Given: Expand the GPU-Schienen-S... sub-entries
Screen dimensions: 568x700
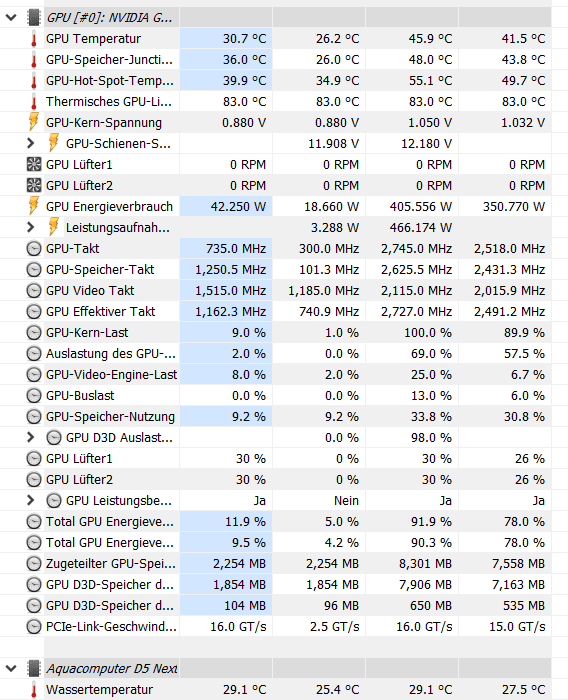Looking at the screenshot, I should pos(30,143).
